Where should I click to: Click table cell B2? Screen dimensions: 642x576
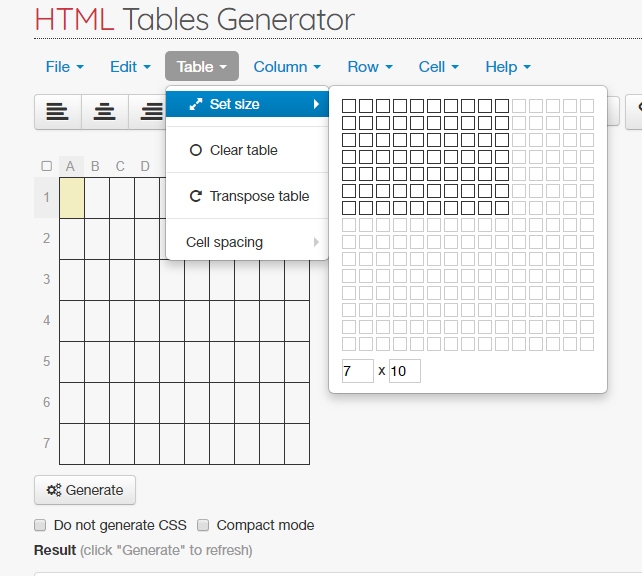pos(97,239)
